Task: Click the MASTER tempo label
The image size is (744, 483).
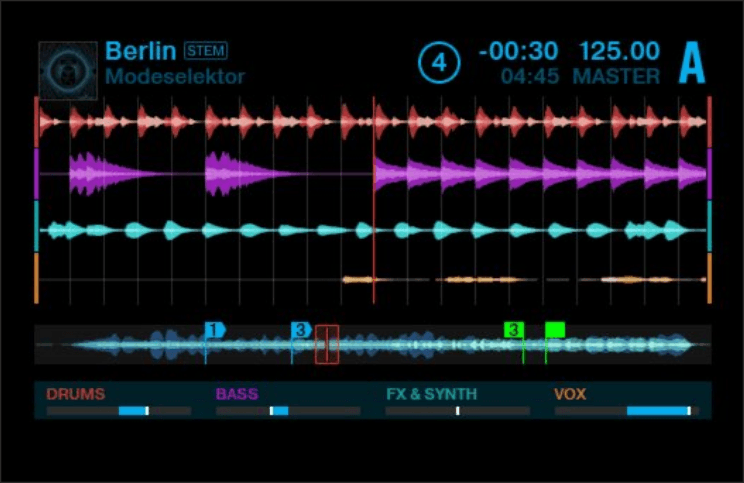Action: 616,77
